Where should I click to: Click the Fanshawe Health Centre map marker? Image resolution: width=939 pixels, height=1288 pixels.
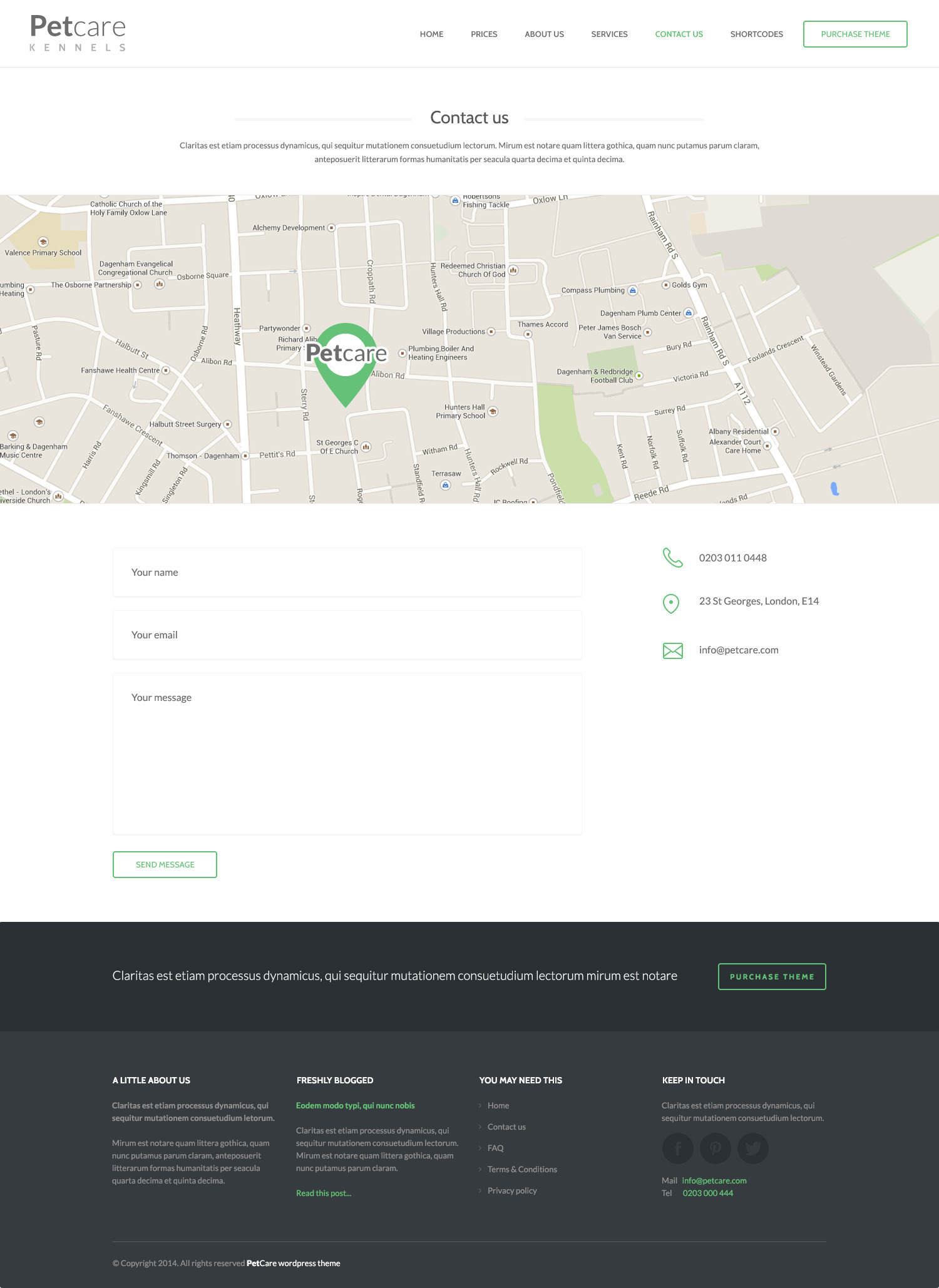click(x=166, y=371)
